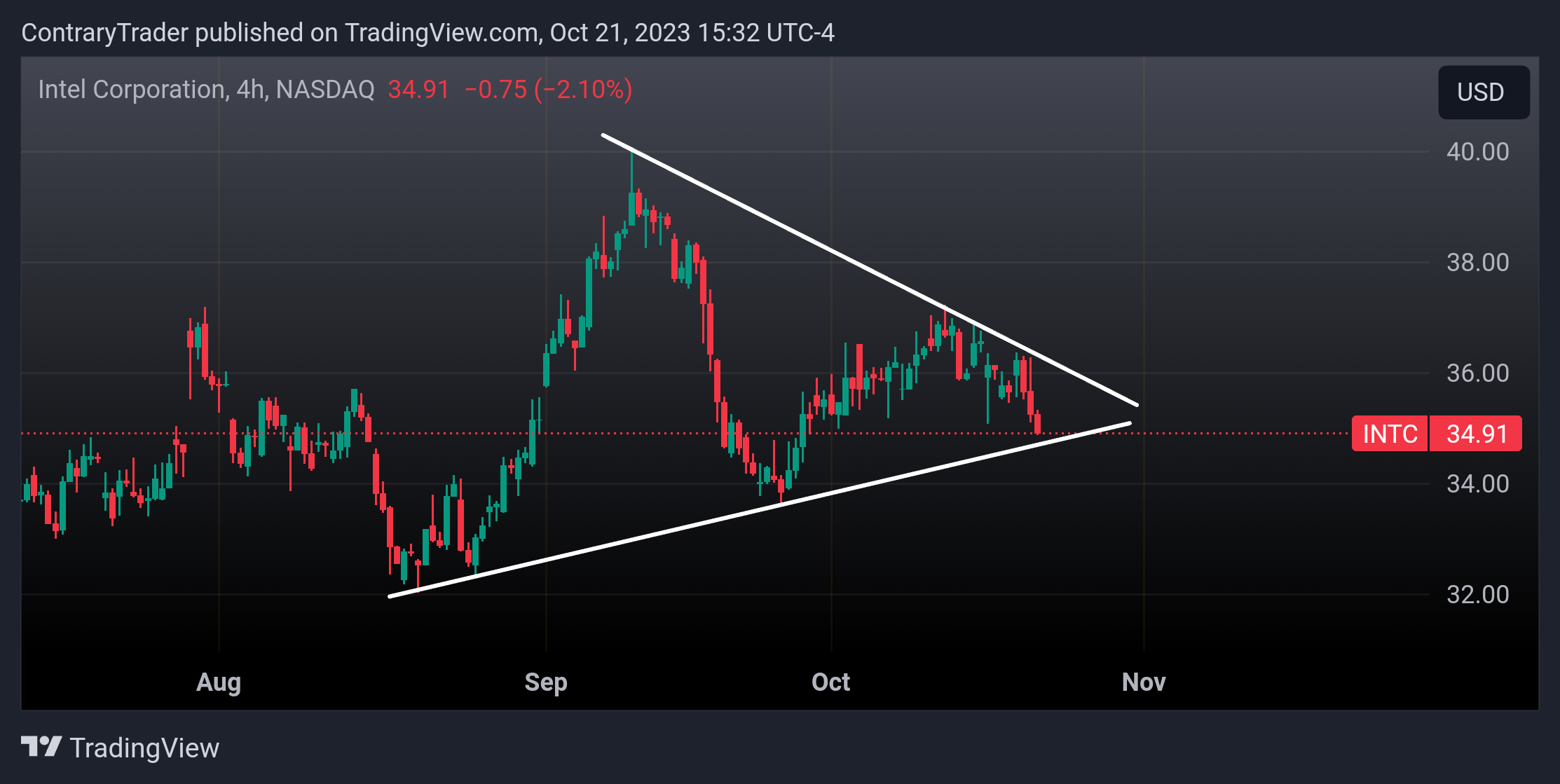
Task: Click the Nov label on time axis
Action: point(1144,682)
